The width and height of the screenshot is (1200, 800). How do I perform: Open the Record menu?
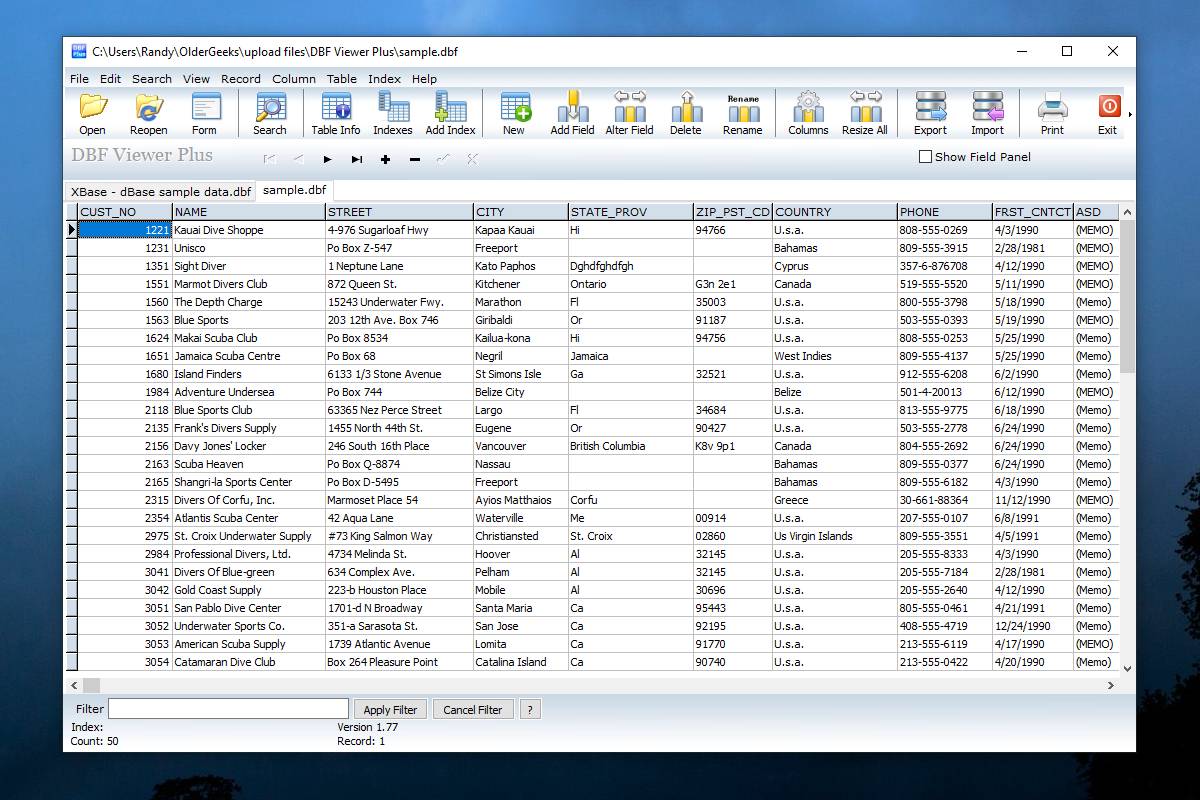point(241,79)
